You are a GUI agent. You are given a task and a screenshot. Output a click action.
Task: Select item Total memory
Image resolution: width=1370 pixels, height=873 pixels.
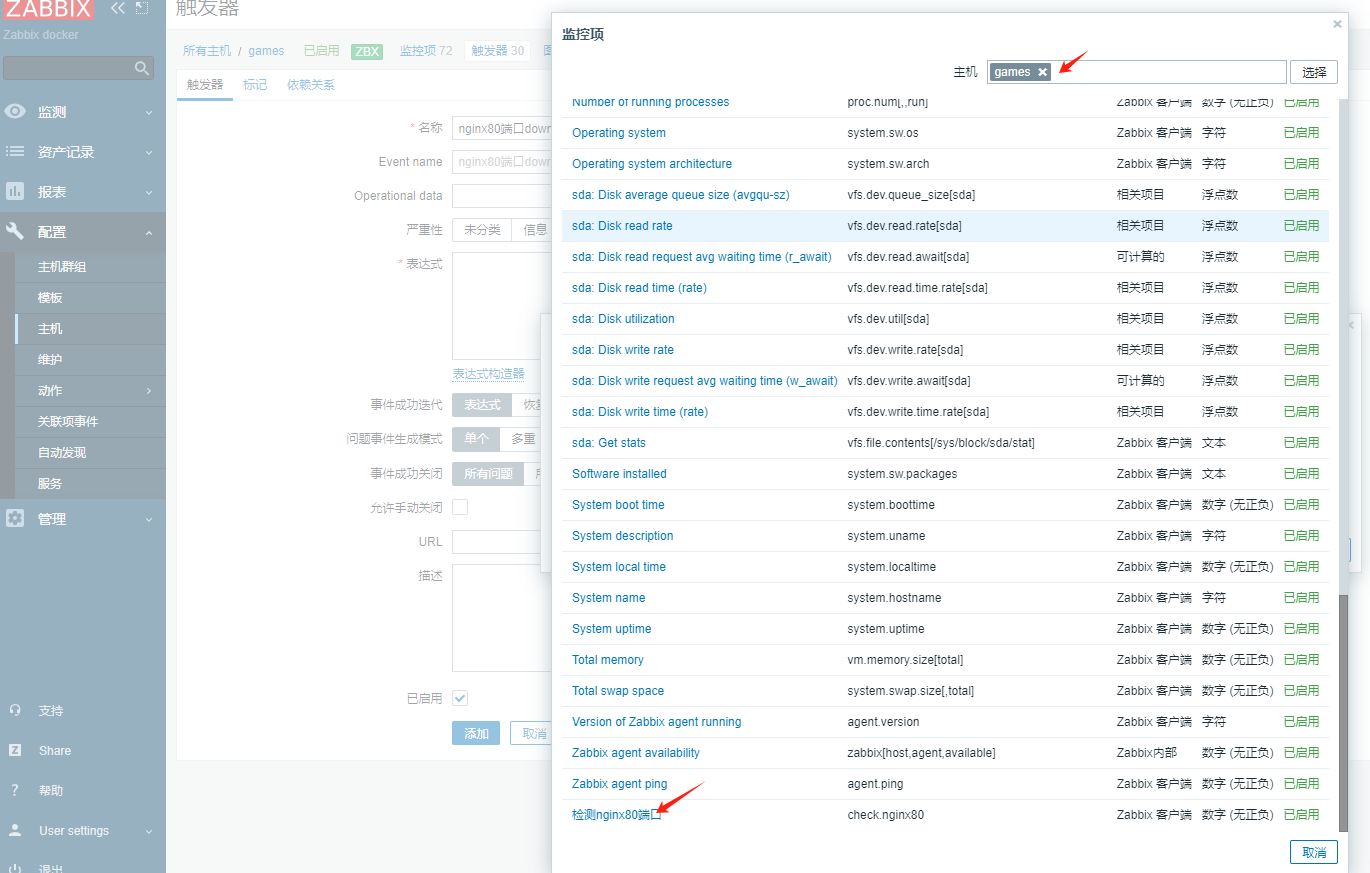(607, 660)
